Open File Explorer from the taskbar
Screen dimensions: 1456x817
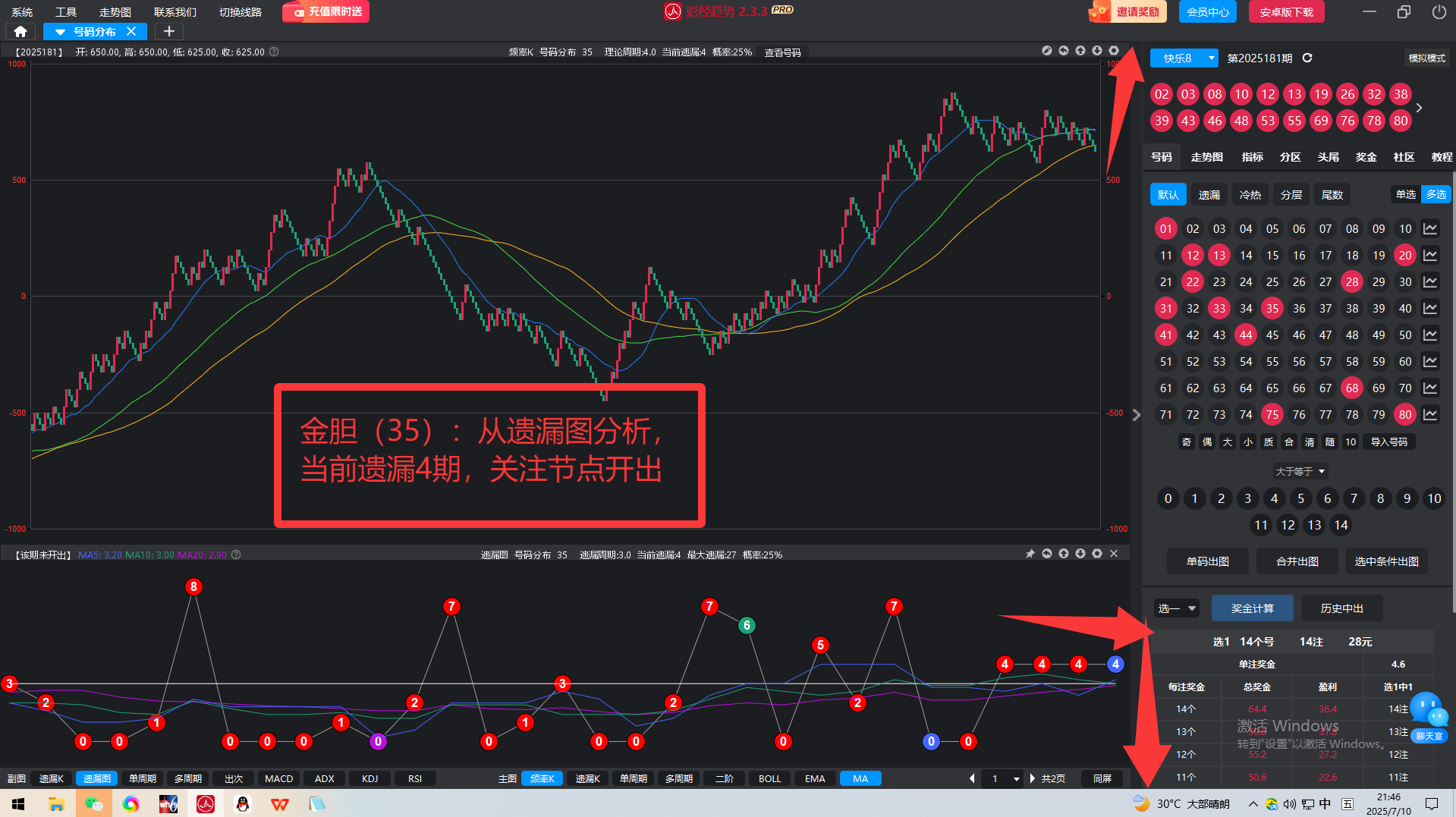click(56, 803)
